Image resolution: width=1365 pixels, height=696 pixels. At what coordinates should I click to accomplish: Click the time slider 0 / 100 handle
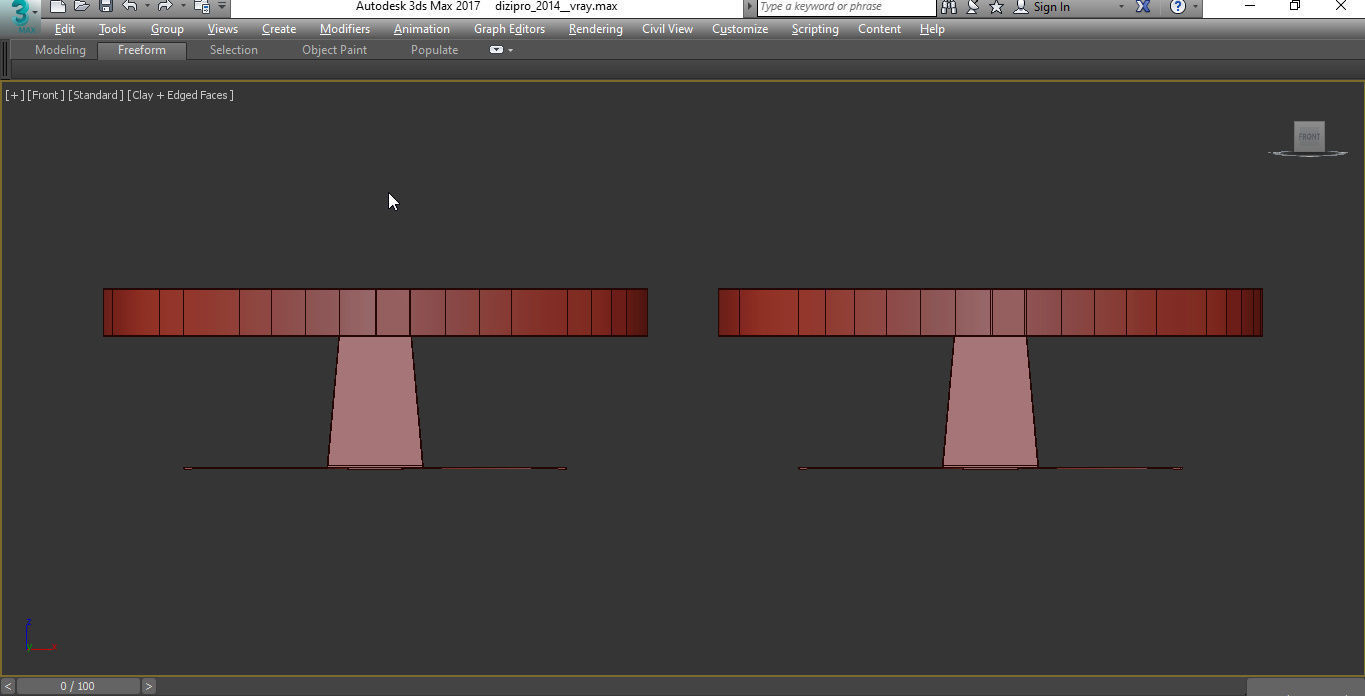click(x=78, y=686)
